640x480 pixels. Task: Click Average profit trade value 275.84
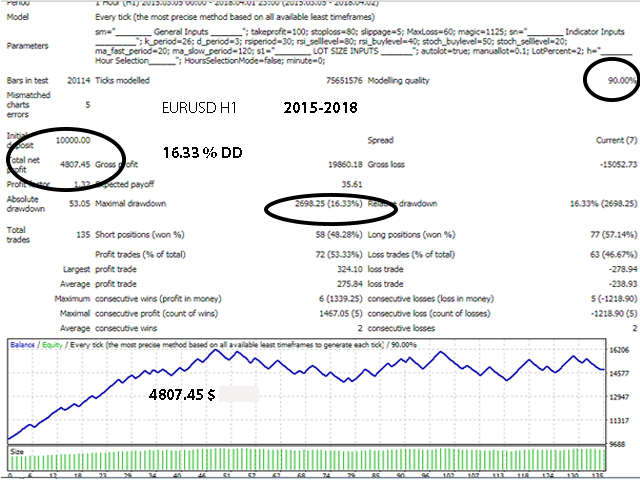(350, 284)
